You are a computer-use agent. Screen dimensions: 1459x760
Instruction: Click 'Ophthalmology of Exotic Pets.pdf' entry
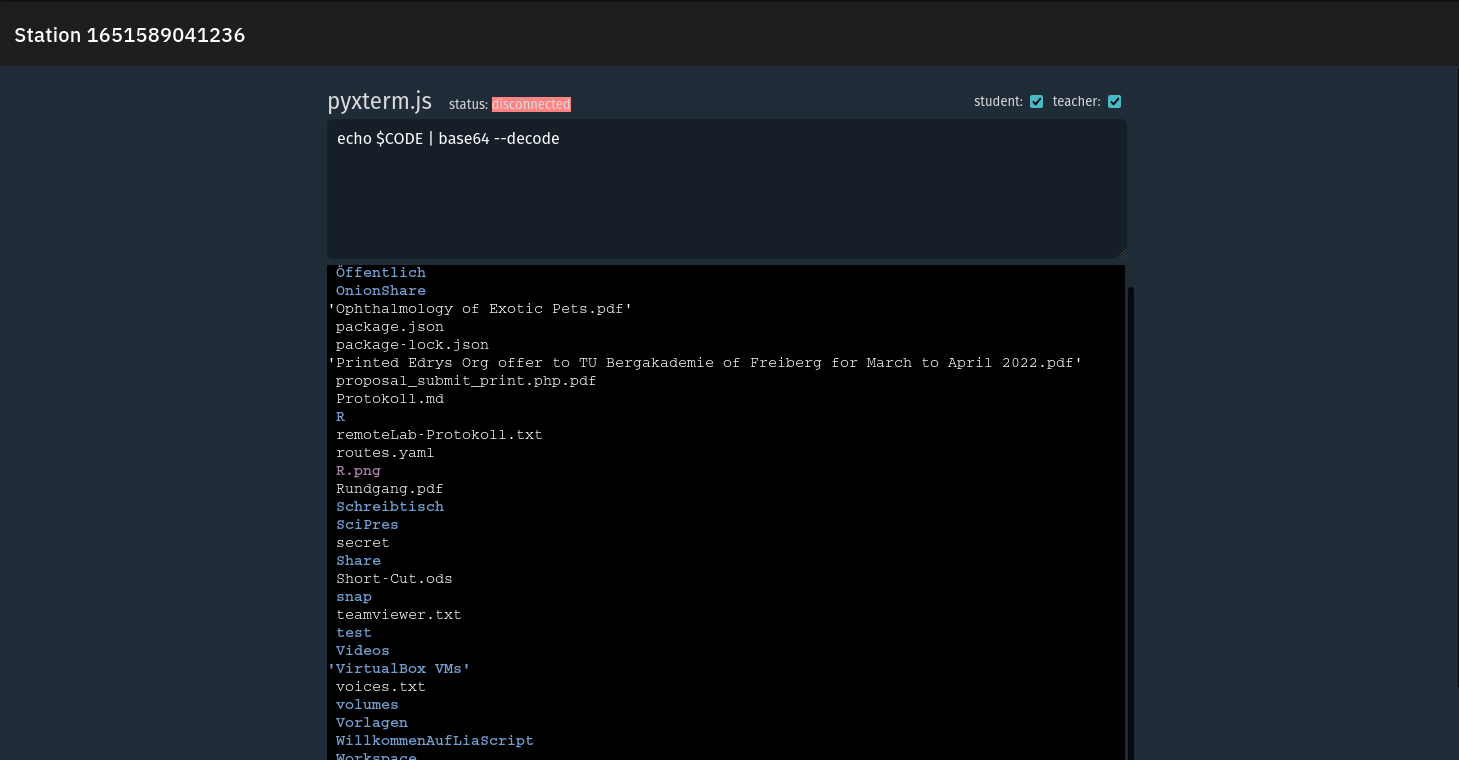(480, 309)
